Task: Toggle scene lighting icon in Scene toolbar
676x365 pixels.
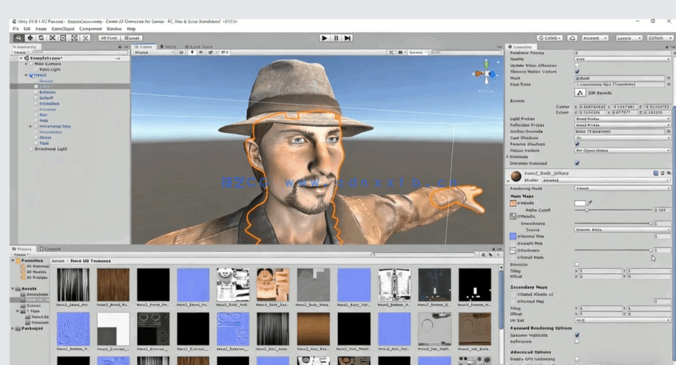Action: click(x=192, y=52)
